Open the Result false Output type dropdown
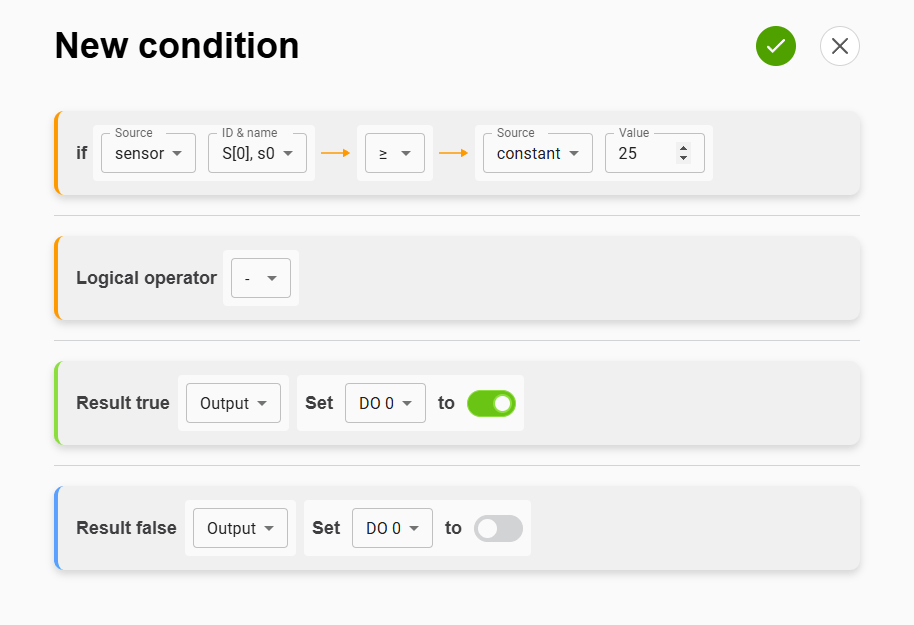This screenshot has width=914, height=625. click(240, 528)
